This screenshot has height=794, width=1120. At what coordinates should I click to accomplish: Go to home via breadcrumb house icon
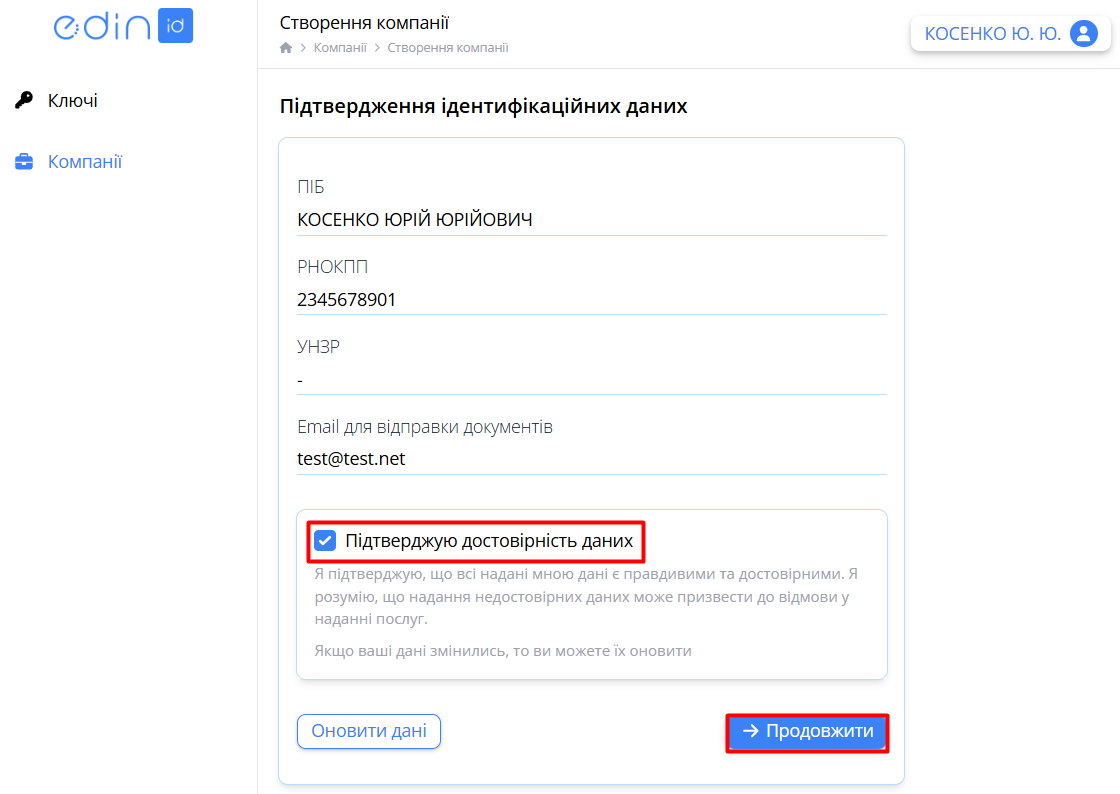coord(286,48)
